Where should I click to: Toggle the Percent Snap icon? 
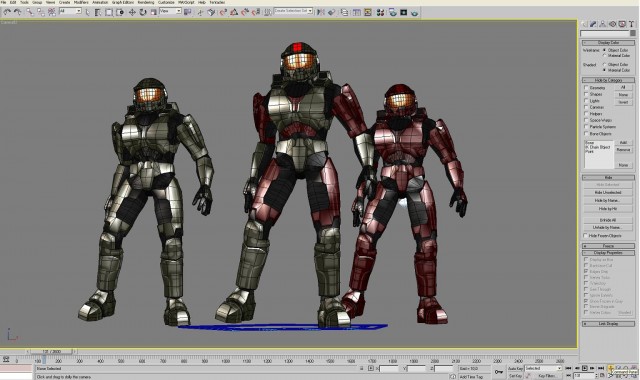(x=245, y=12)
